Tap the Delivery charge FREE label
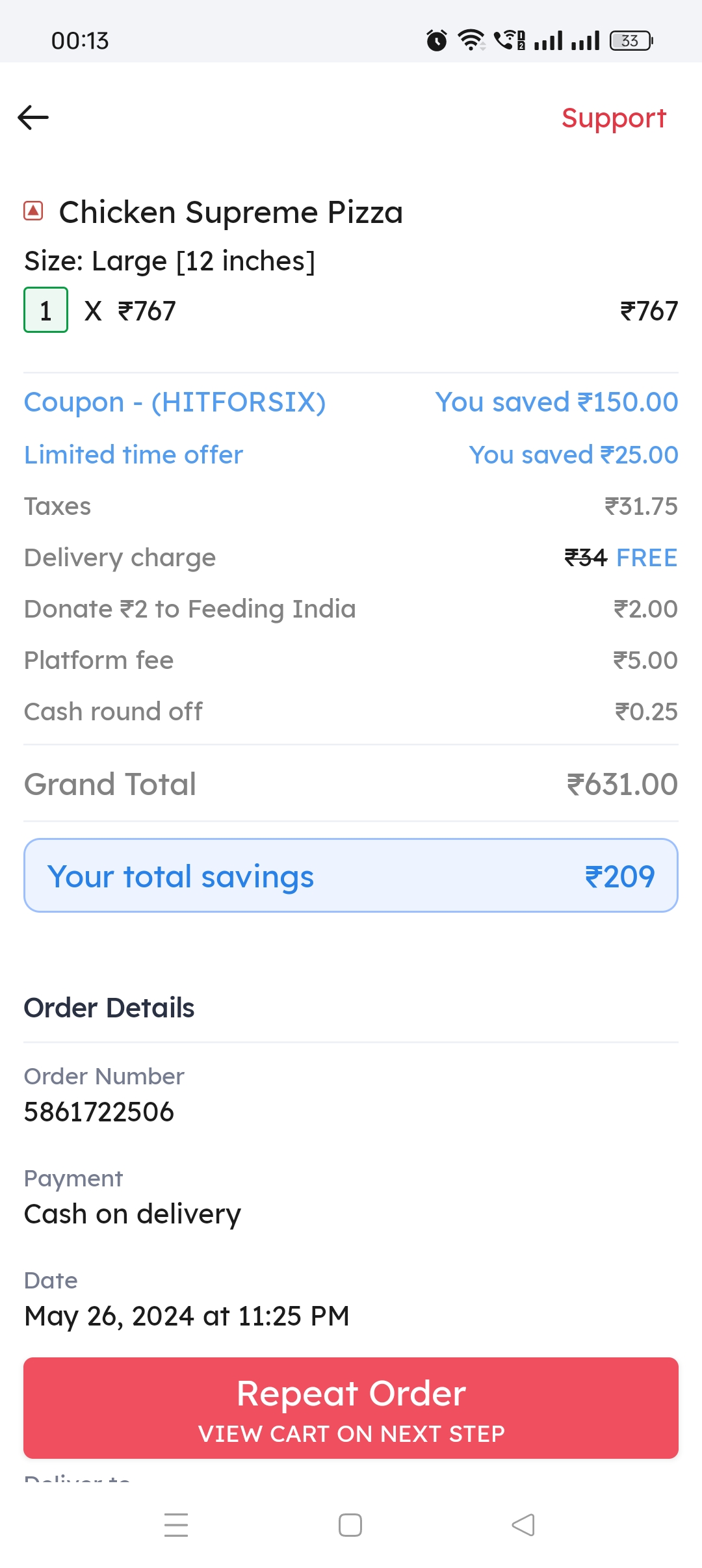This screenshot has width=702, height=1568. click(x=647, y=557)
